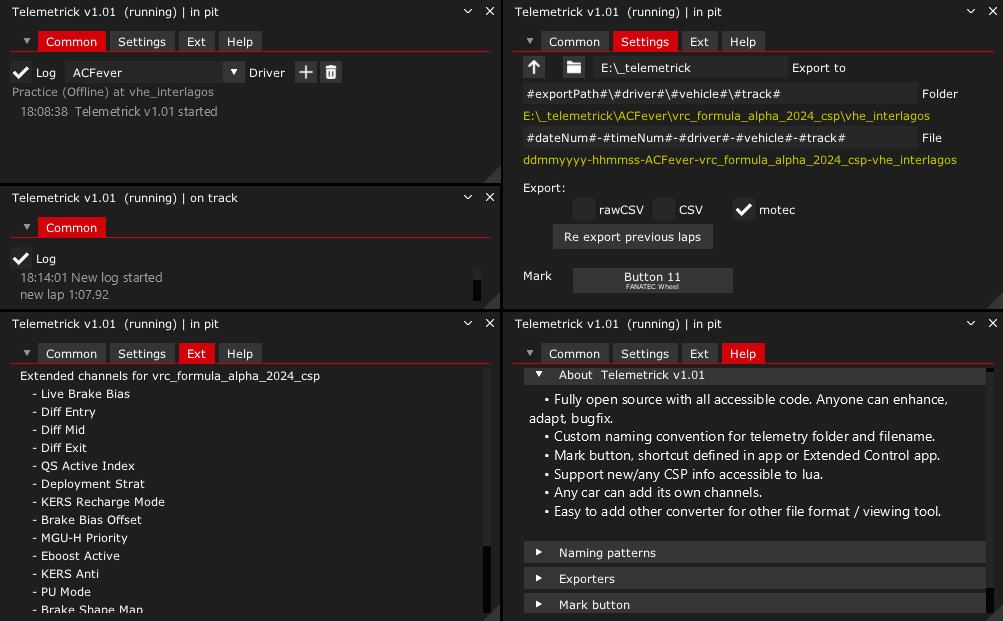Toggle tab bar triangle in Settings window
Screen dimensions: 1003x621
click(530, 41)
